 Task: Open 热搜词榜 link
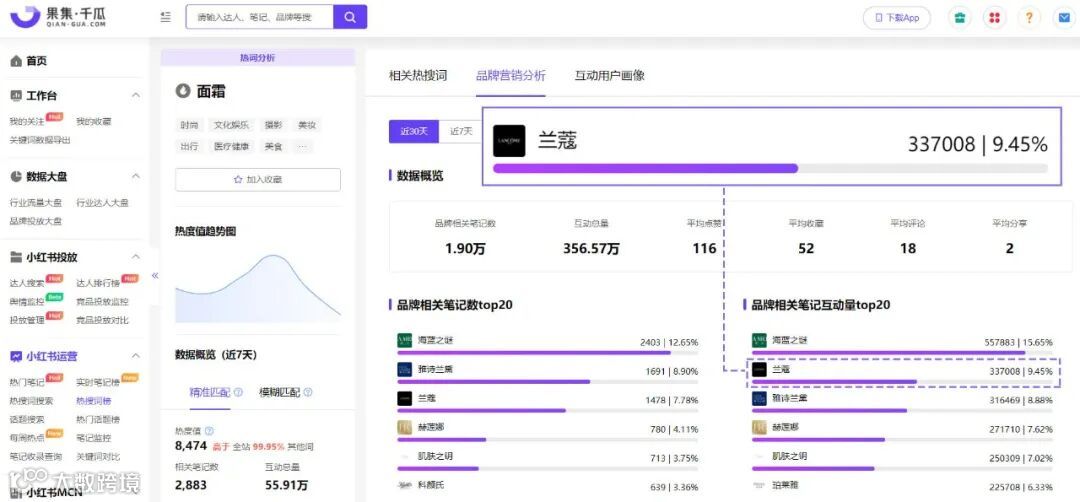point(94,401)
